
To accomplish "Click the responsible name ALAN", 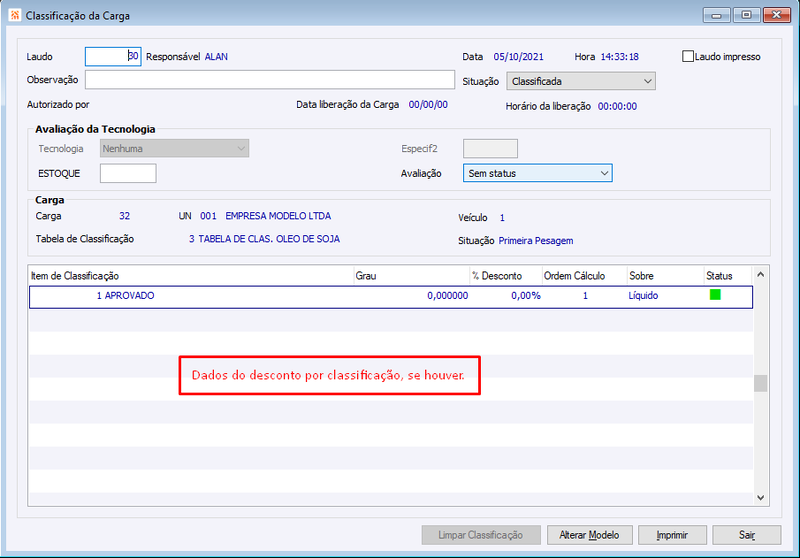I will 216,57.
